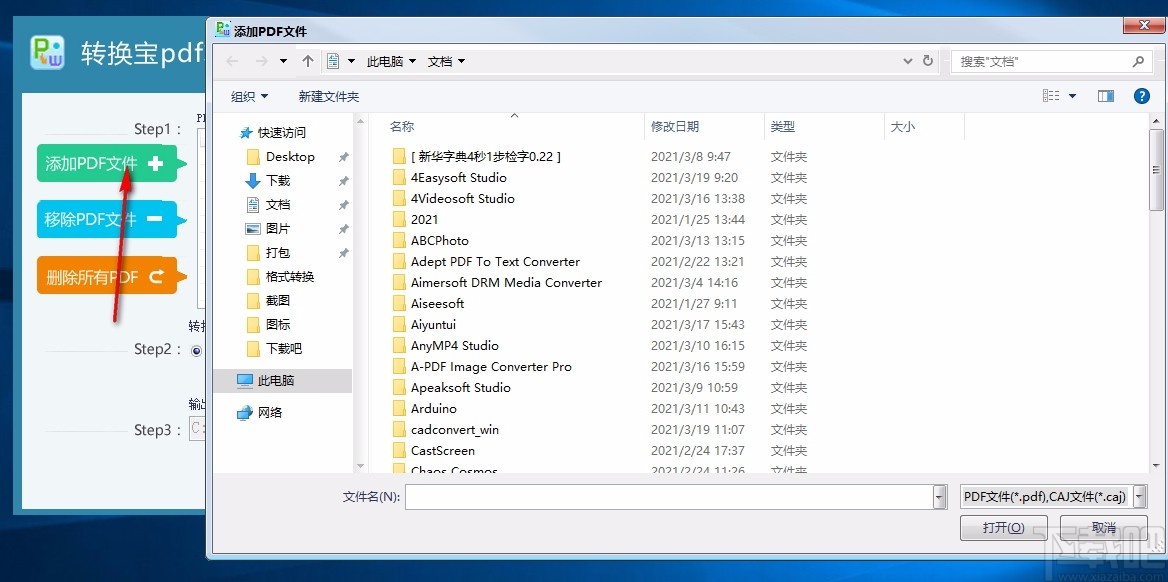Viewport: 1168px width, 582px height.
Task: Navigate up one folder level
Action: pyautogui.click(x=309, y=61)
